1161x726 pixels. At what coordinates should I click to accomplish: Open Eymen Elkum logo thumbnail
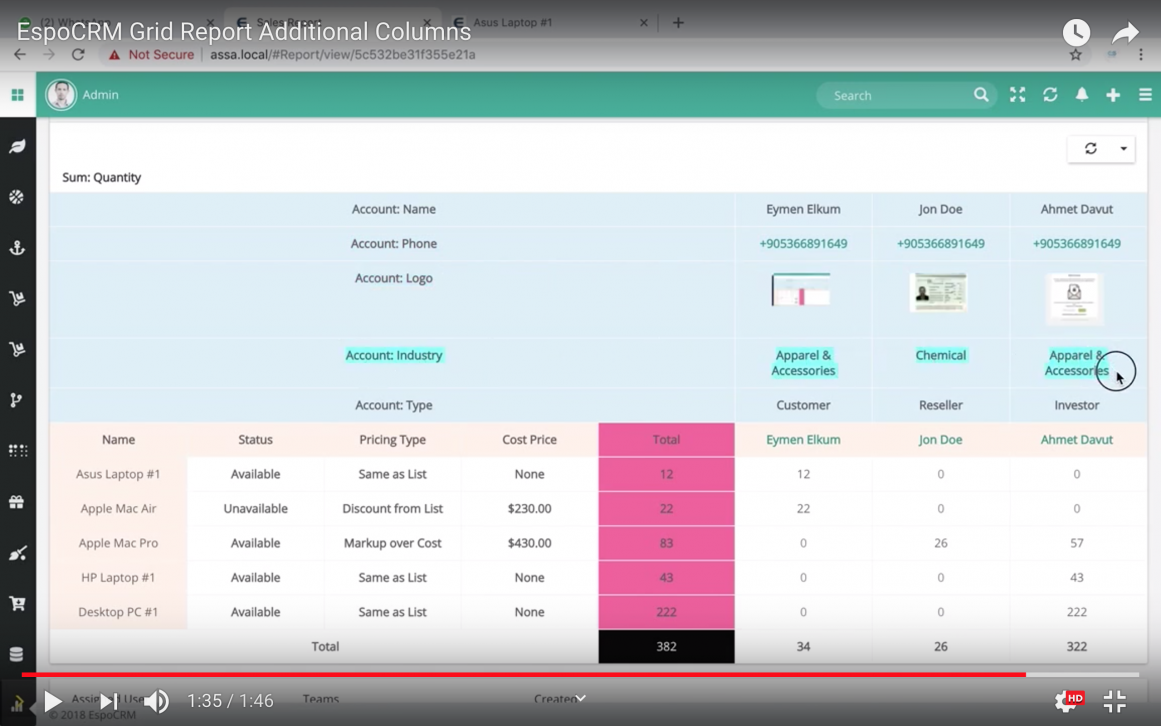point(800,289)
